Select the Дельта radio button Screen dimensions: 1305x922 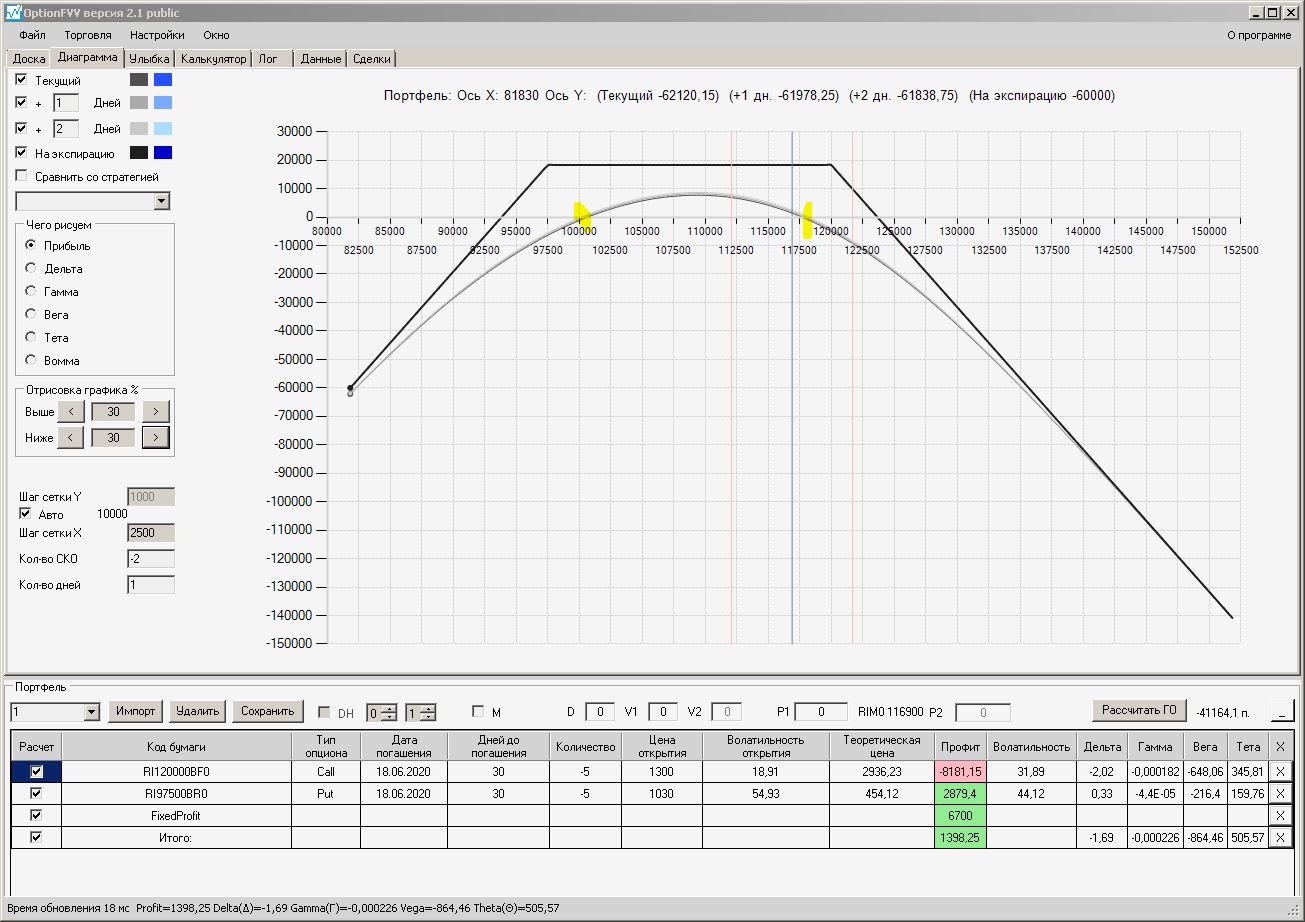[x=31, y=269]
